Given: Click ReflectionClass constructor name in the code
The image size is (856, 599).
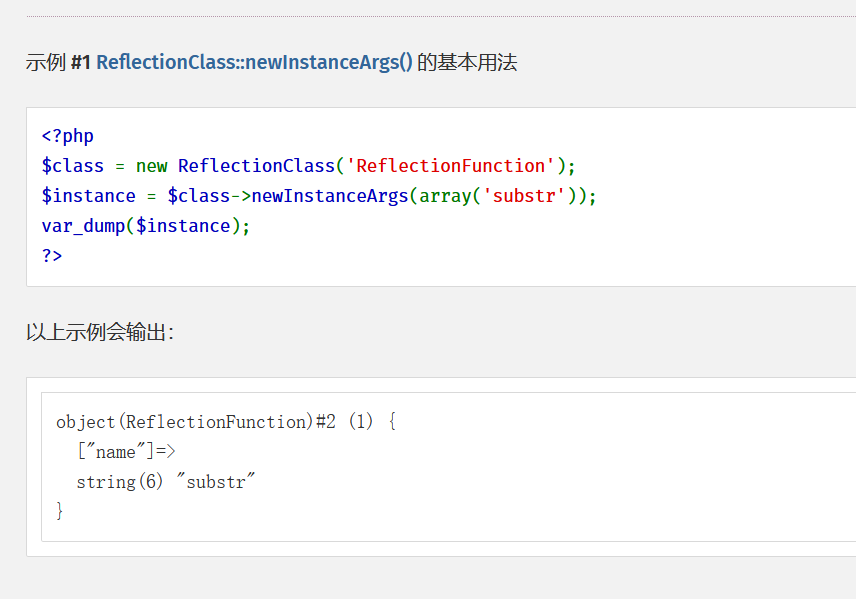Looking at the screenshot, I should click(256, 166).
